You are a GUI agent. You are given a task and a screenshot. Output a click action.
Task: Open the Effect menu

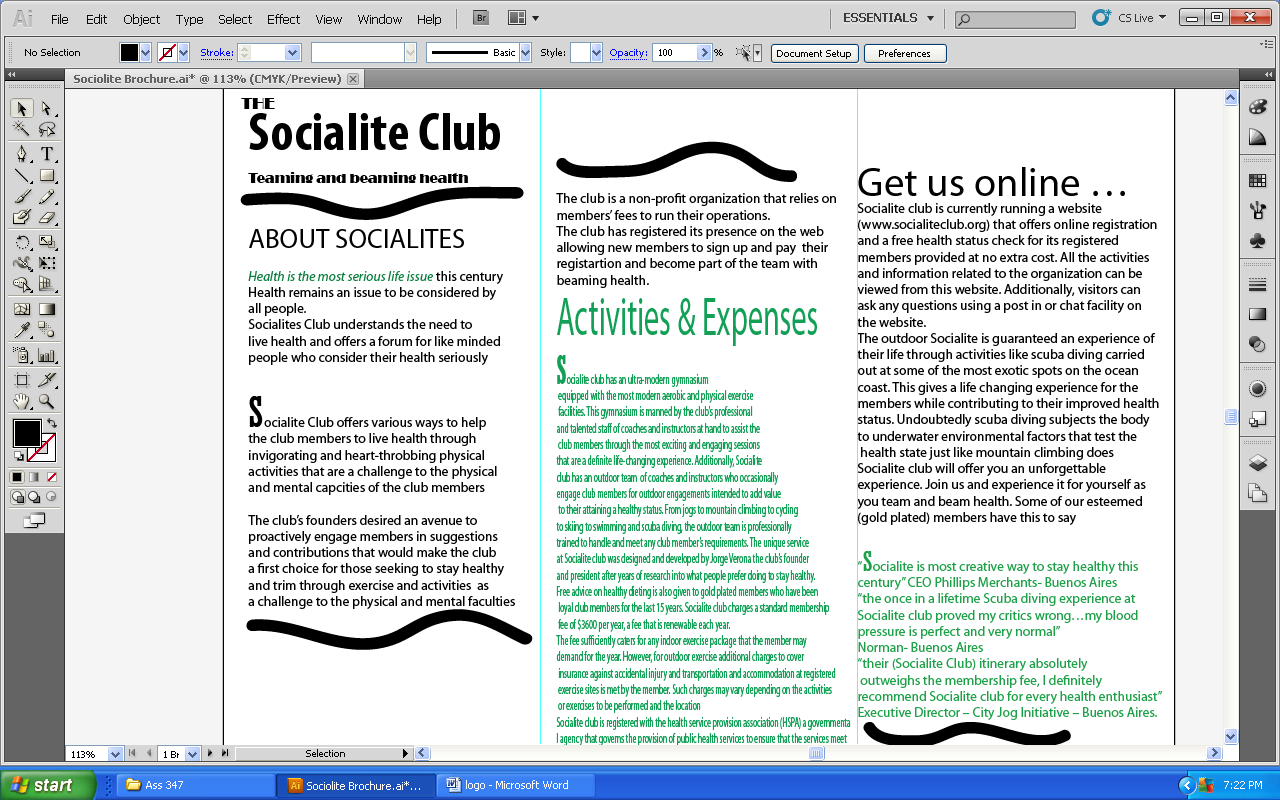click(283, 19)
